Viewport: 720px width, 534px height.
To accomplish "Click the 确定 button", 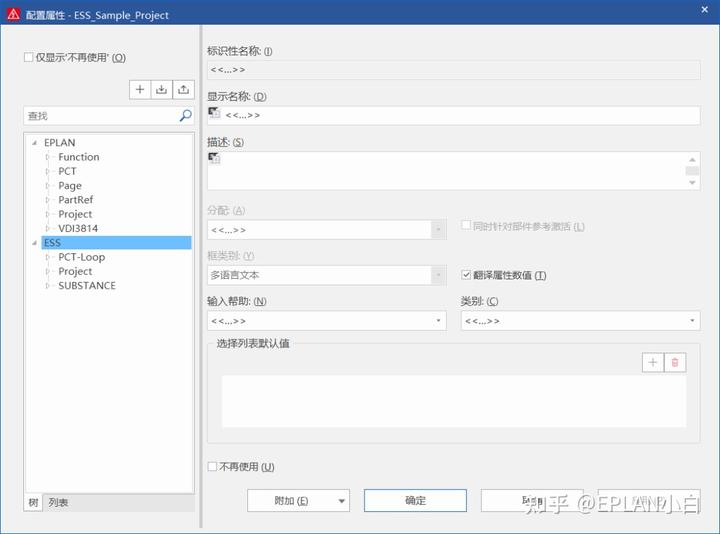I will (415, 500).
